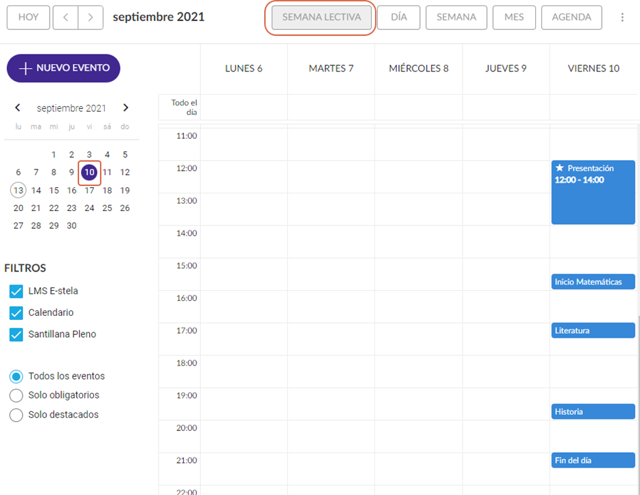Choose Todos los eventos radio option

(x=16, y=376)
